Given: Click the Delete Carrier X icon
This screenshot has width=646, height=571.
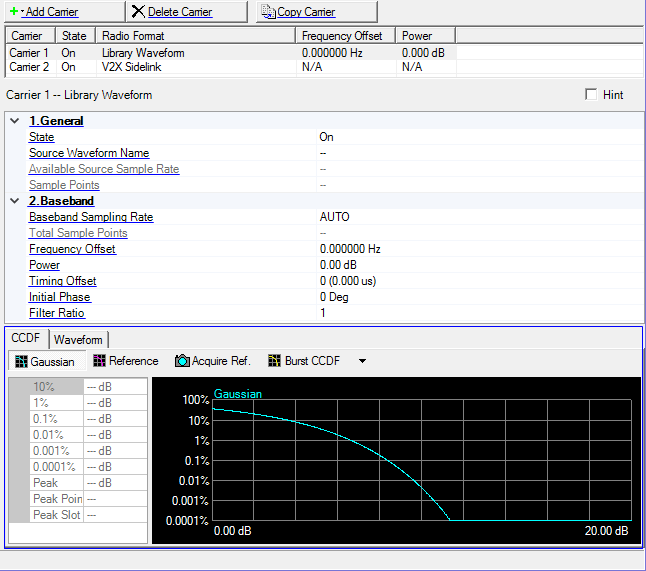Looking at the screenshot, I should click(x=138, y=11).
